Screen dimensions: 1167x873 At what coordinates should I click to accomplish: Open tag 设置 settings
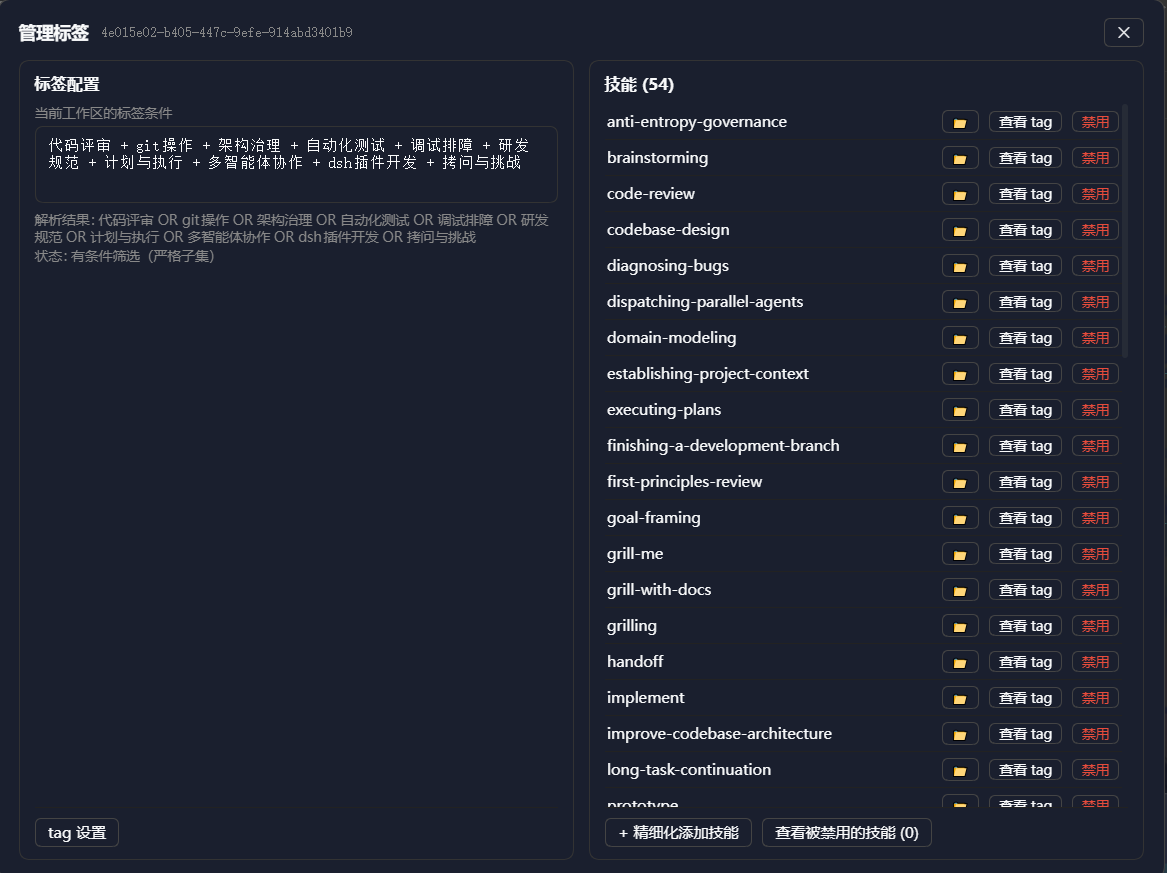tap(77, 833)
